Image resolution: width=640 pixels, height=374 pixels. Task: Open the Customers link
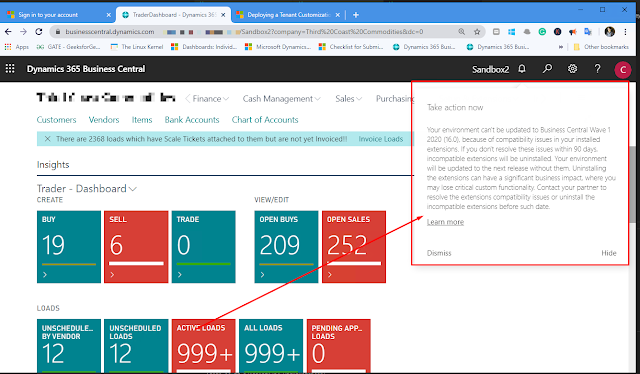(x=56, y=120)
